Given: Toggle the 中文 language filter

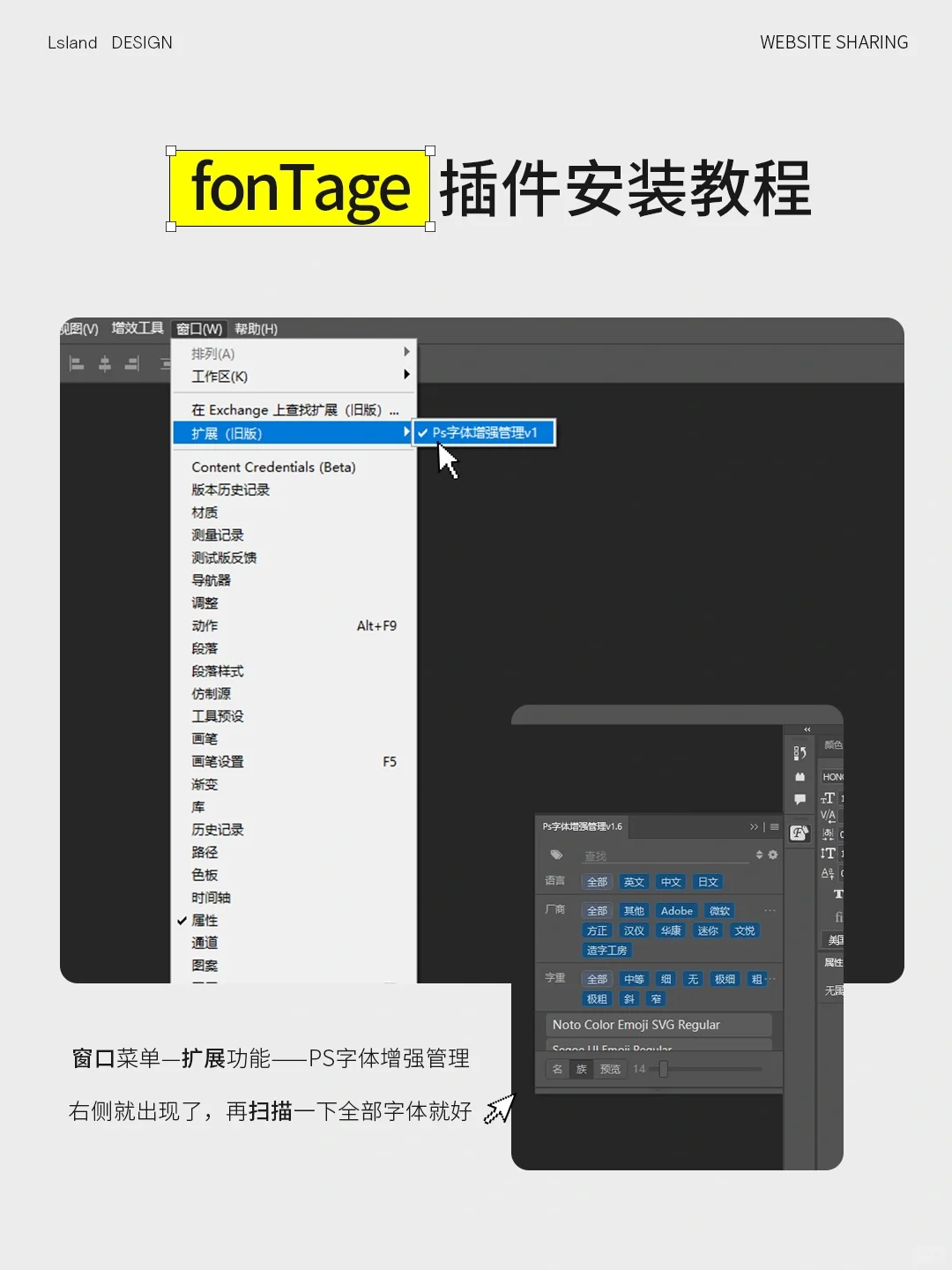Looking at the screenshot, I should pos(672,882).
